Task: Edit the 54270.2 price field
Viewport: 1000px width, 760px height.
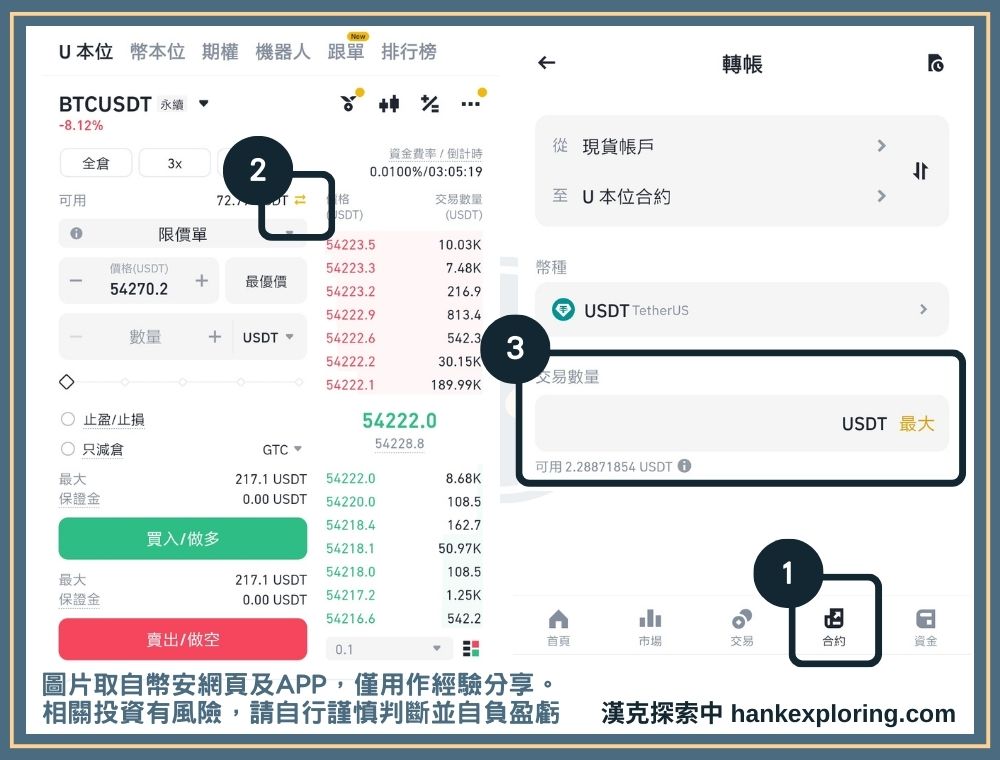Action: pyautogui.click(x=139, y=289)
